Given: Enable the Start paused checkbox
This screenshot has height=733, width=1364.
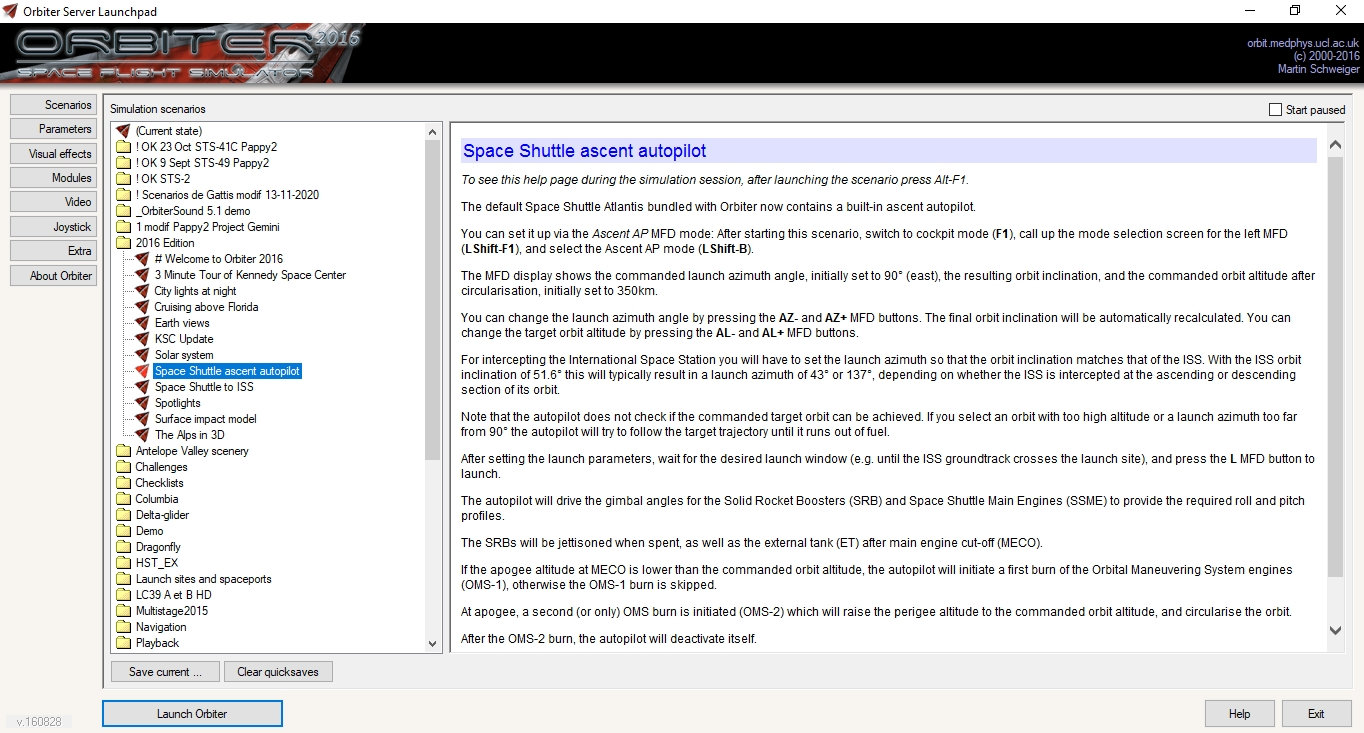Looking at the screenshot, I should 1275,110.
